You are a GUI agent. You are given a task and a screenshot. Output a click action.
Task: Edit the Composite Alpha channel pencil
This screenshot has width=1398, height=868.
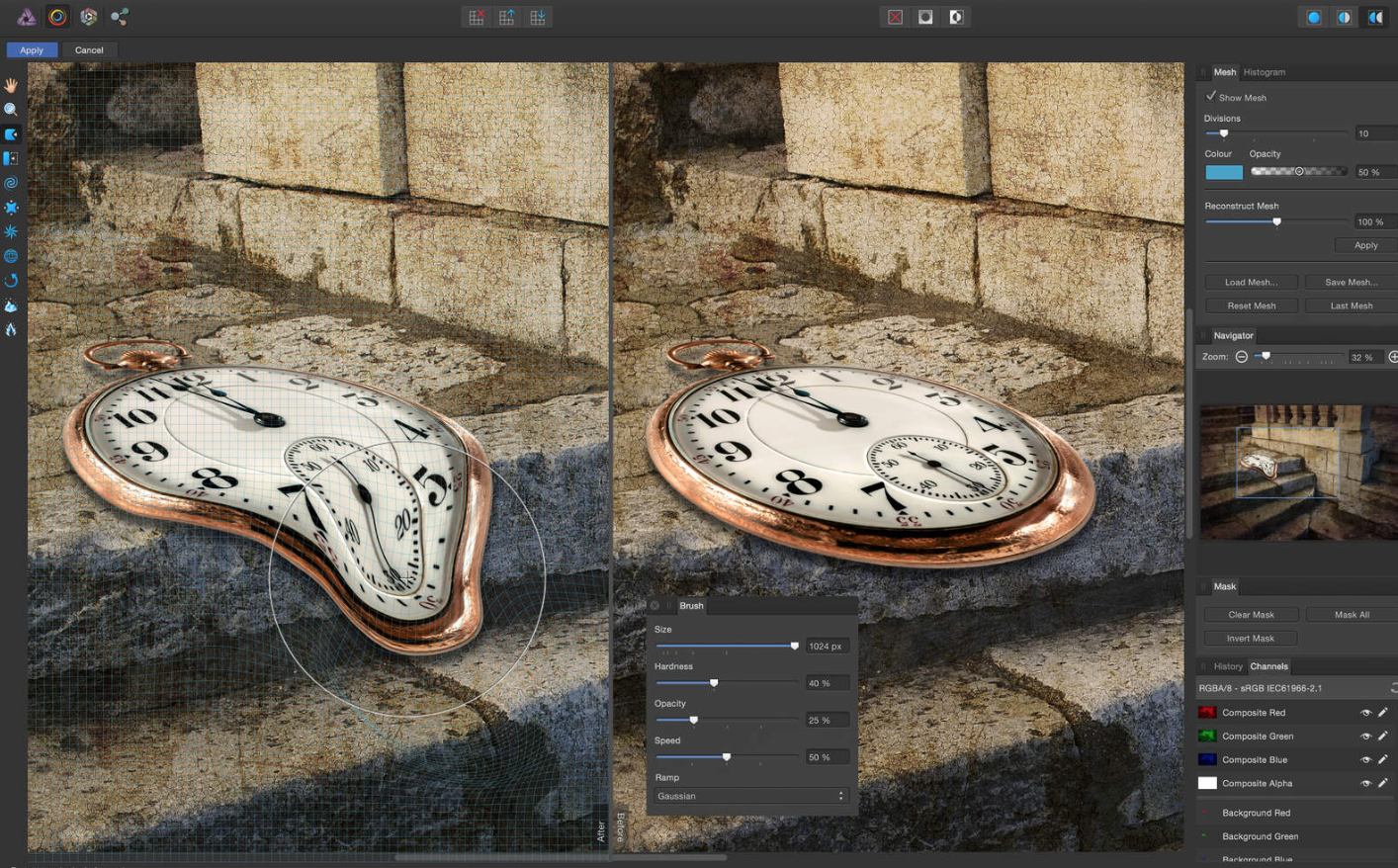1382,783
